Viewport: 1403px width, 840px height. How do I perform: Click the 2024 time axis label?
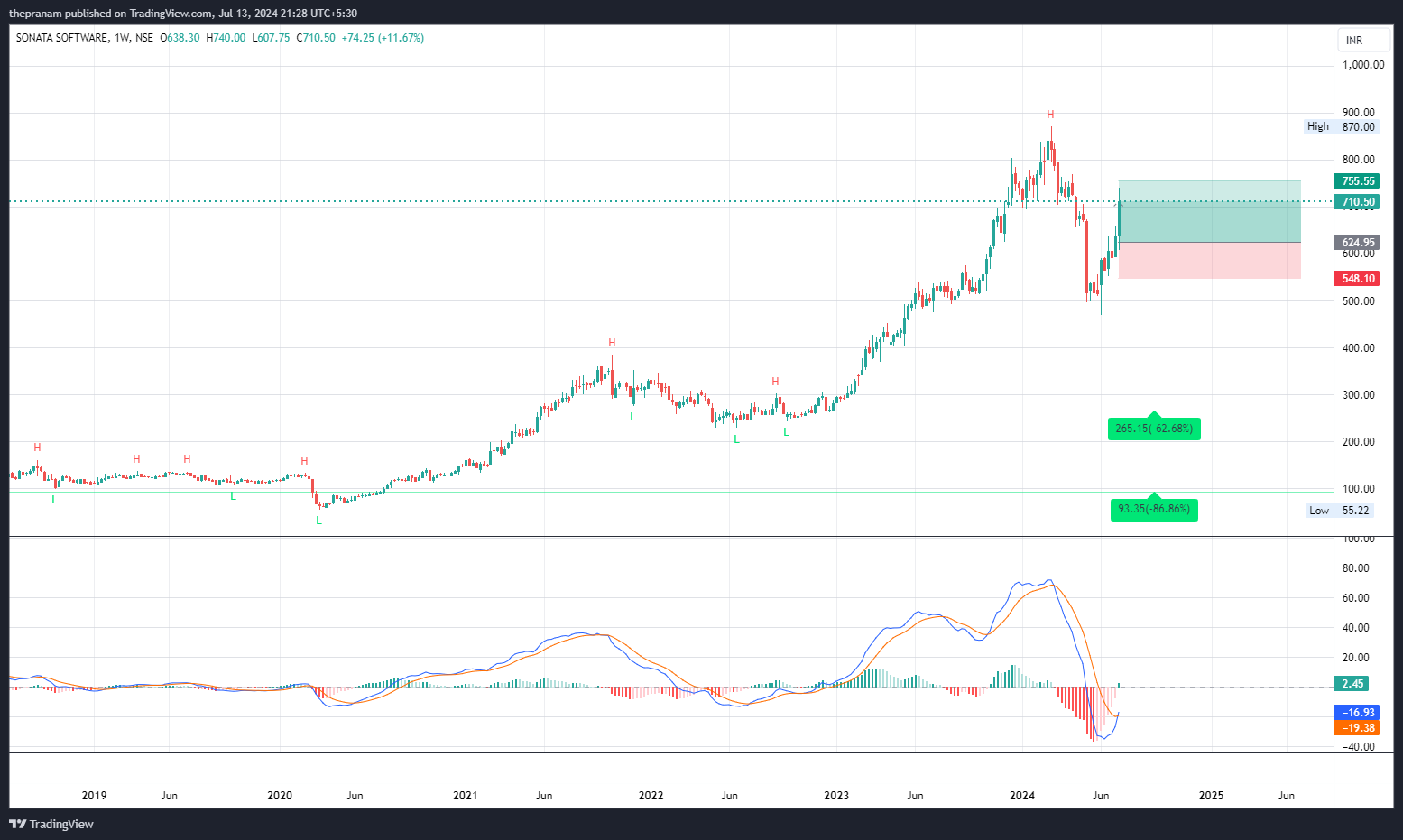[x=1022, y=796]
